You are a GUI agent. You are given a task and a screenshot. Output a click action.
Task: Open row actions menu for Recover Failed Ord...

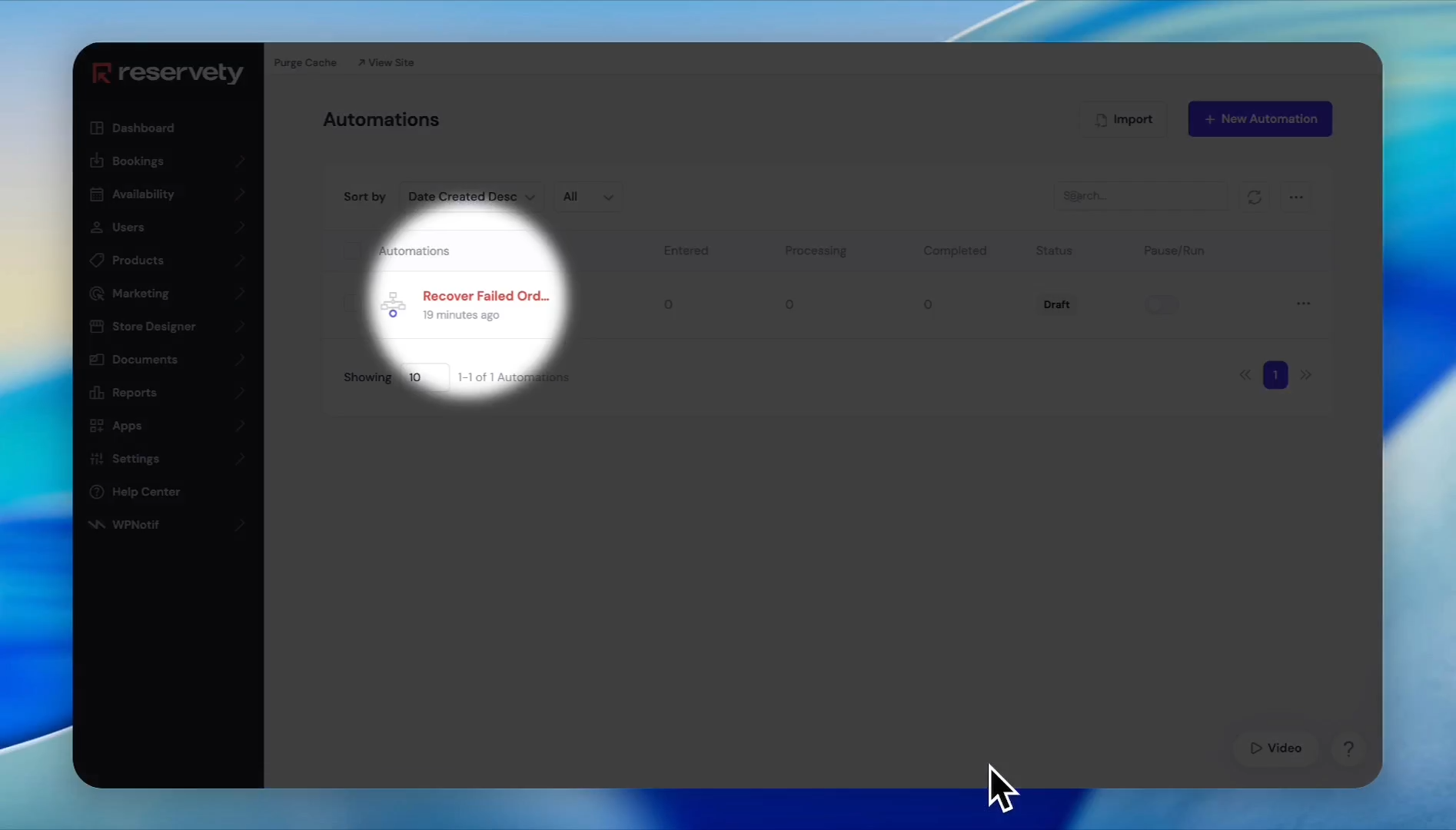1303,304
